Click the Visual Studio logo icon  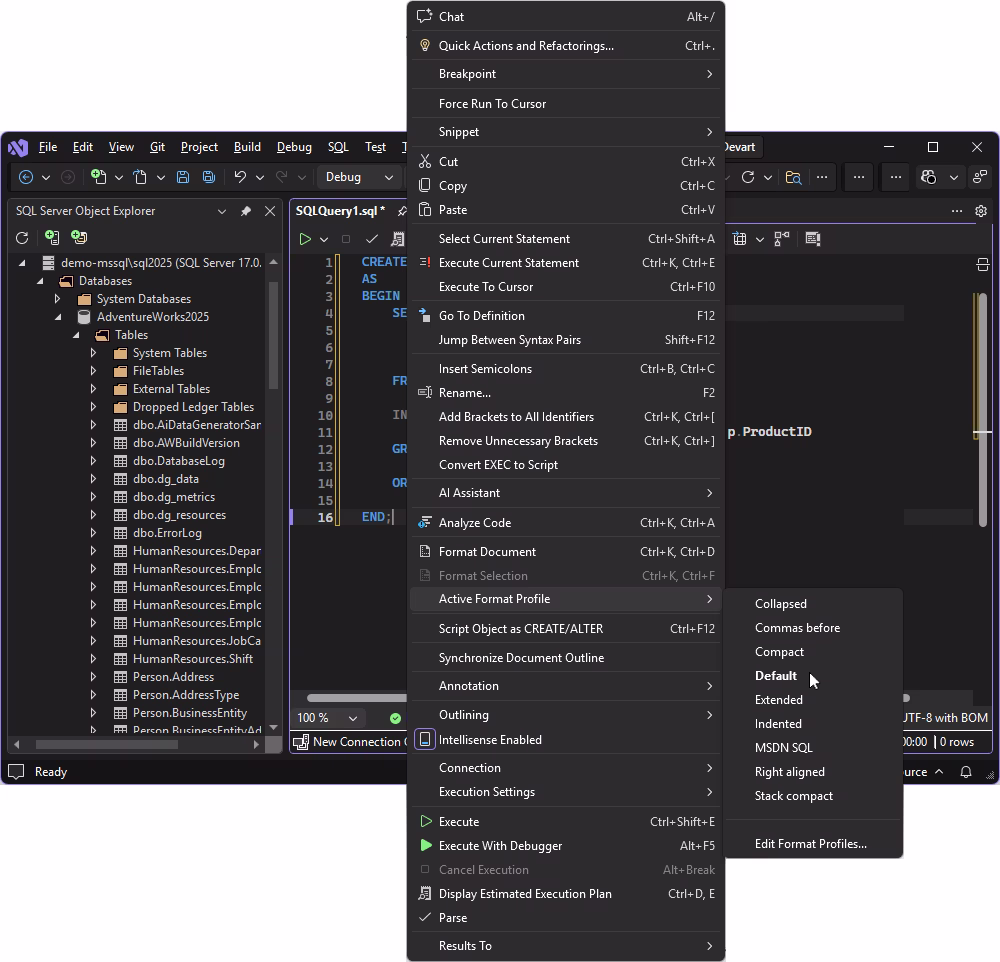coord(18,147)
